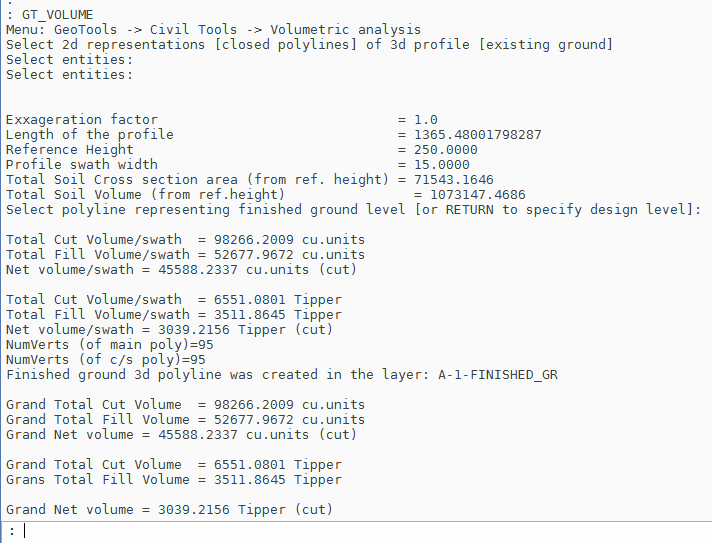Click the Exxageration factor value 1.0
Viewport: 712px width, 543px height.
tap(425, 120)
